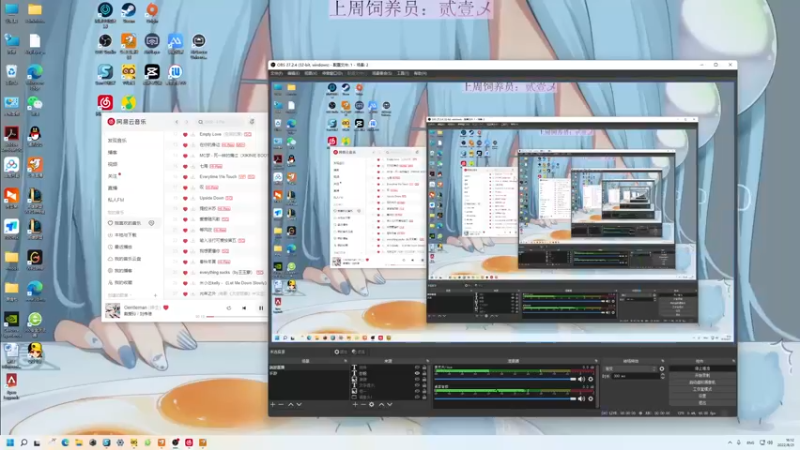Click 开始录制 in OBS controls

(702, 375)
